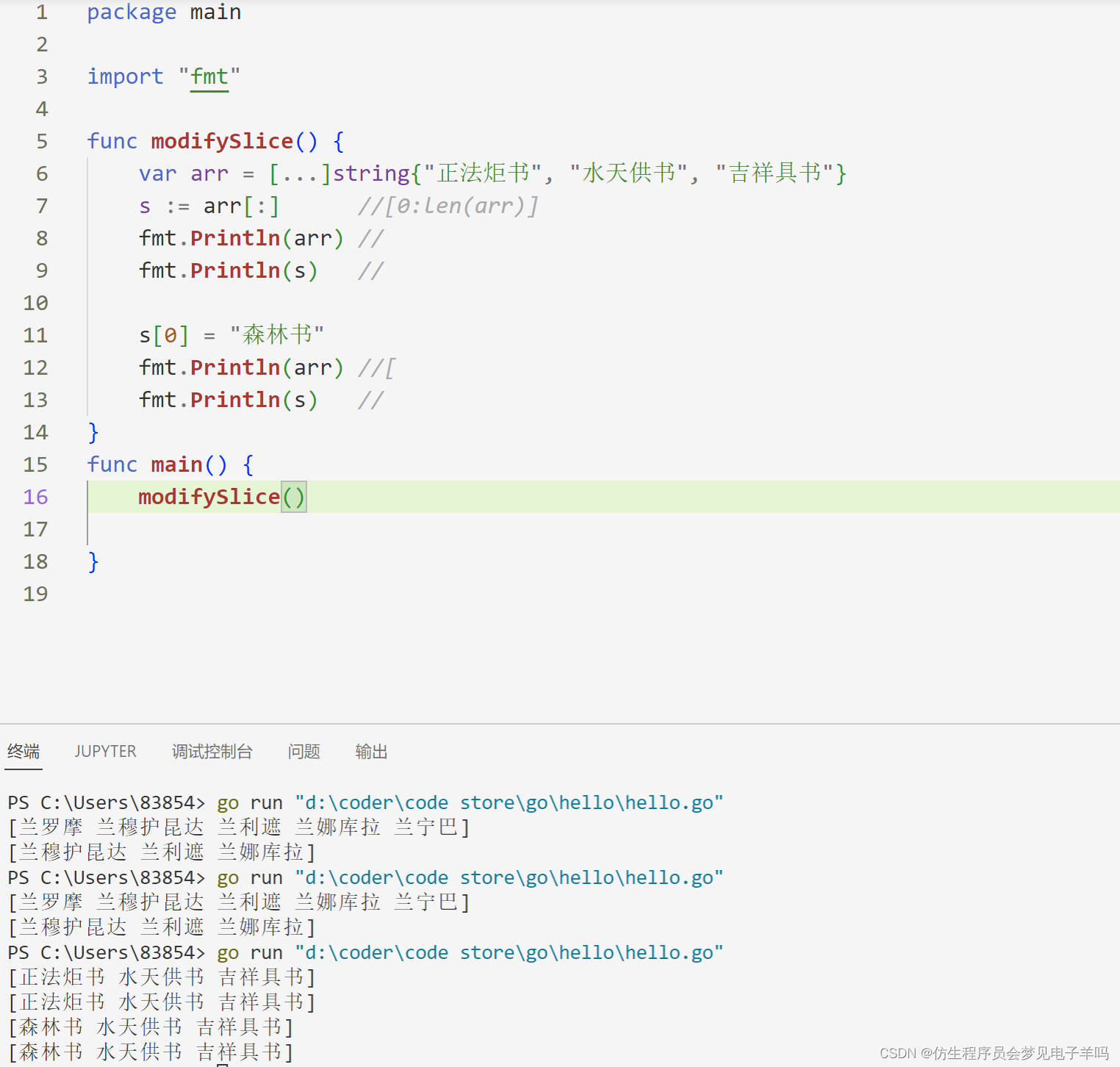Switch to the 终端 terminal tab
1120x1067 pixels.
coord(24,751)
